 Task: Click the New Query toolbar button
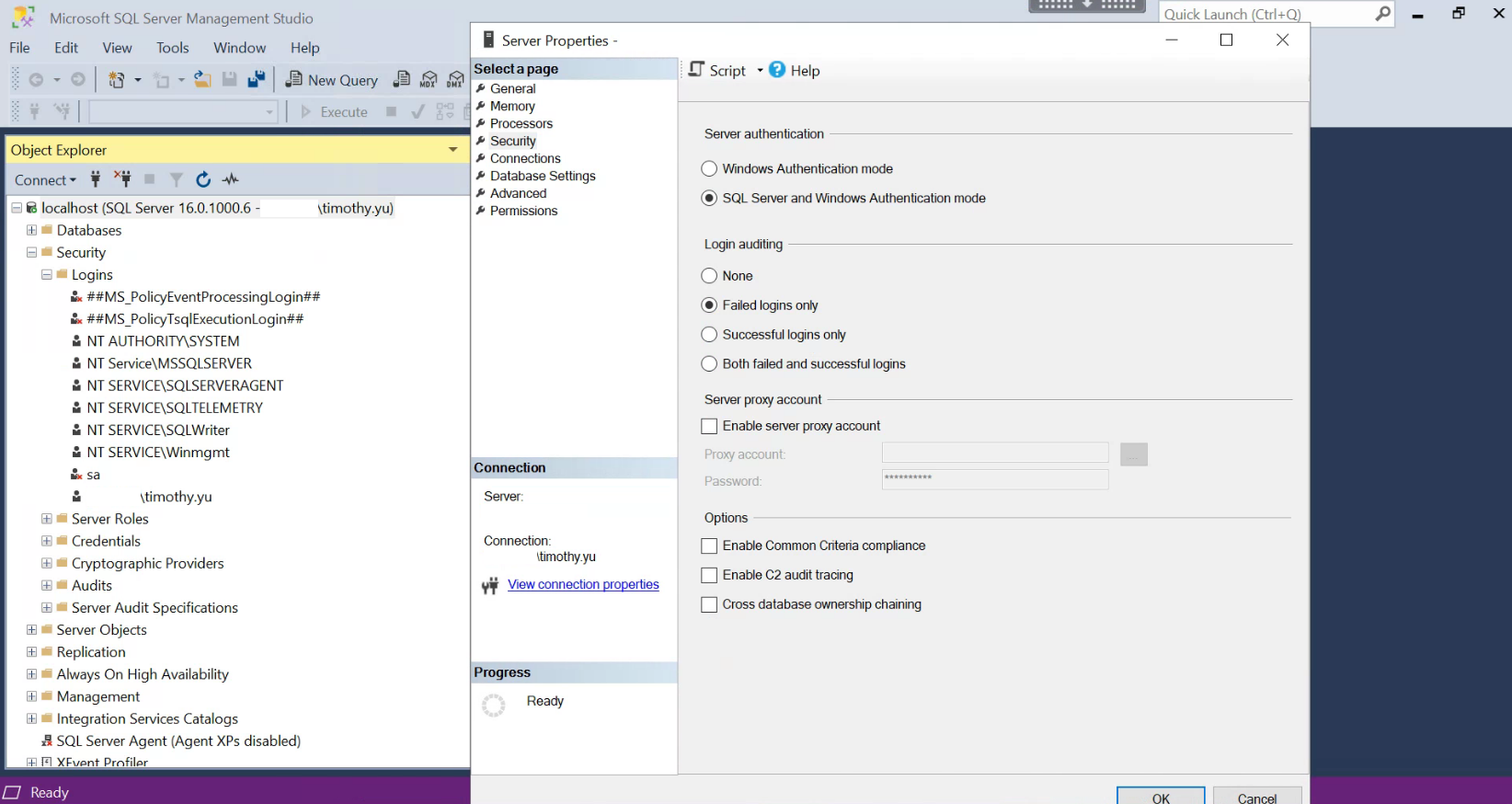(332, 80)
